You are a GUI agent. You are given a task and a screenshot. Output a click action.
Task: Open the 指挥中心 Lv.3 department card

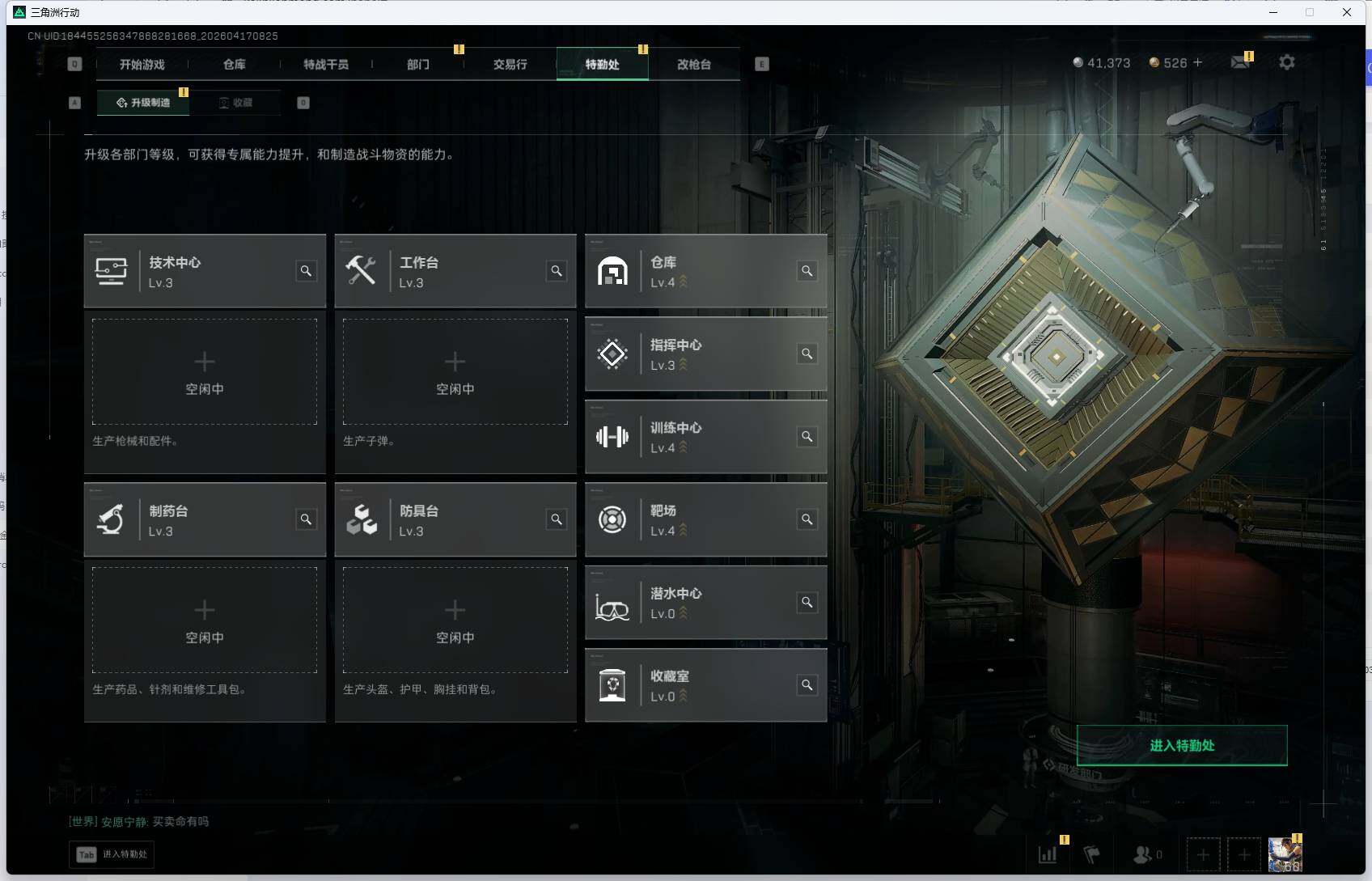click(x=705, y=354)
